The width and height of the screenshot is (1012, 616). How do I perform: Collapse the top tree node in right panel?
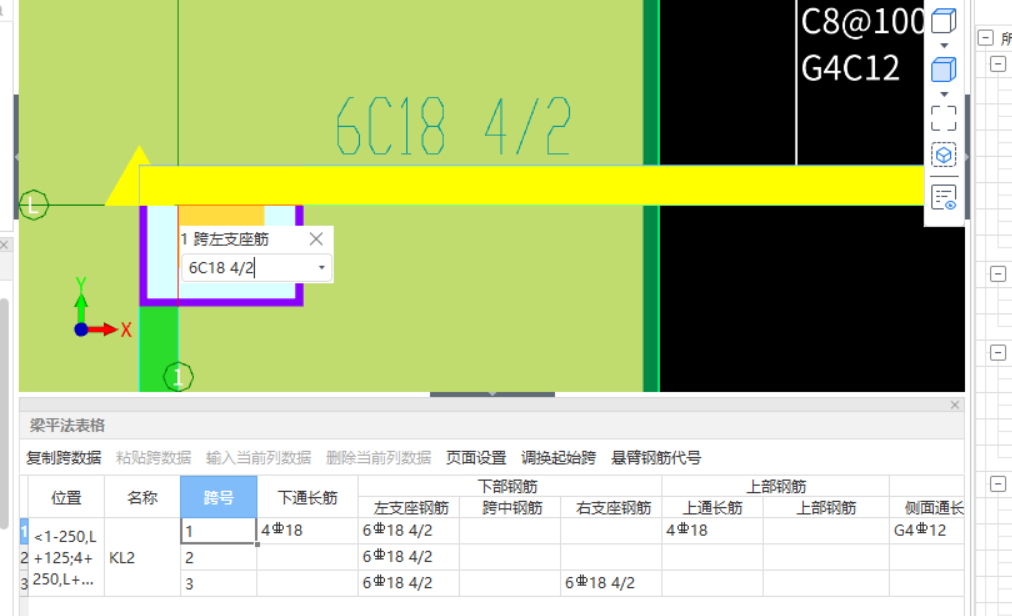(x=986, y=37)
